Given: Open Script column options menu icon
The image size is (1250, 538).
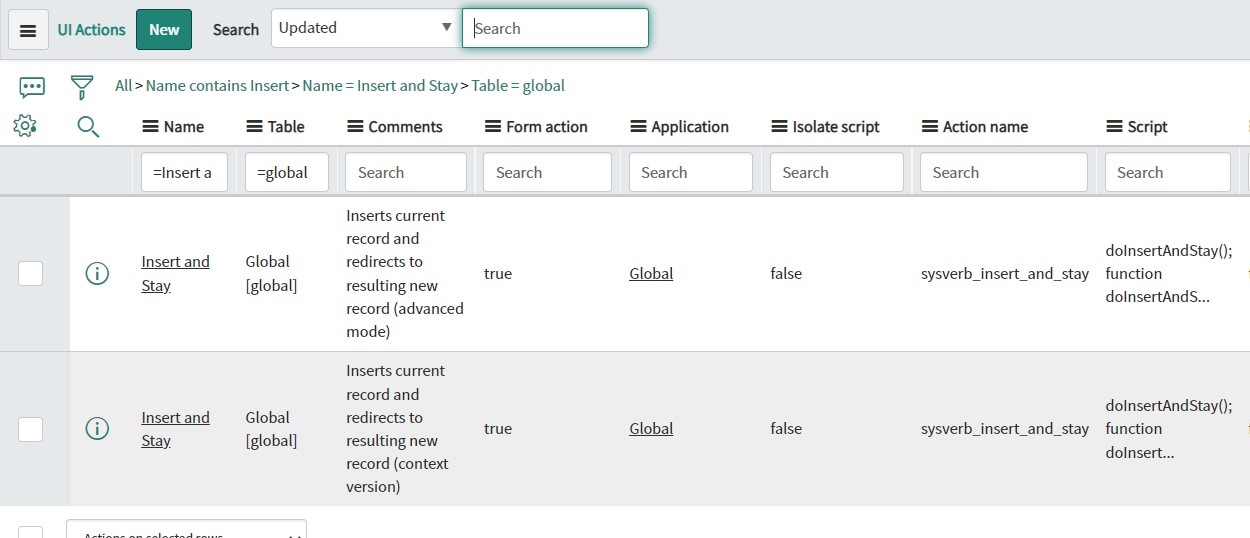Looking at the screenshot, I should click(1115, 127).
